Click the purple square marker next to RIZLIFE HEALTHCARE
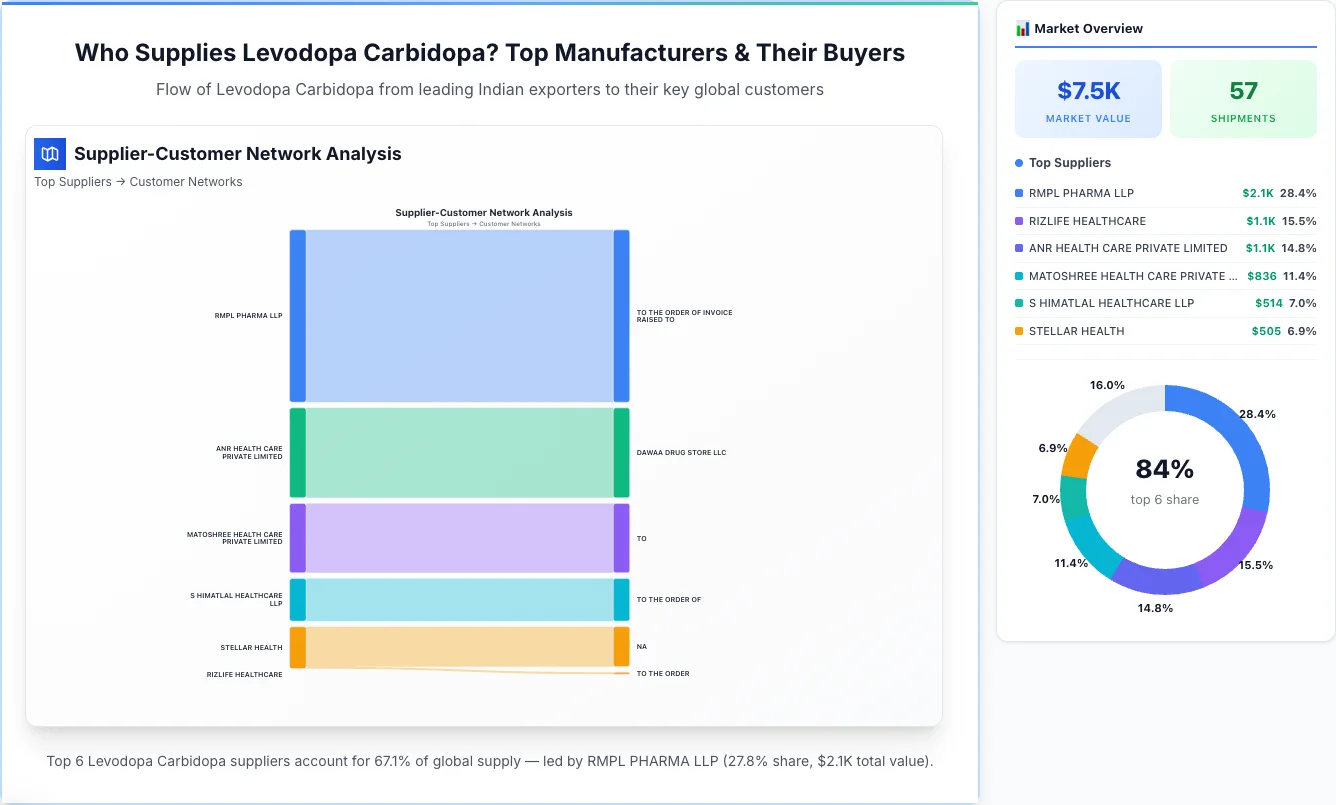 (1019, 221)
